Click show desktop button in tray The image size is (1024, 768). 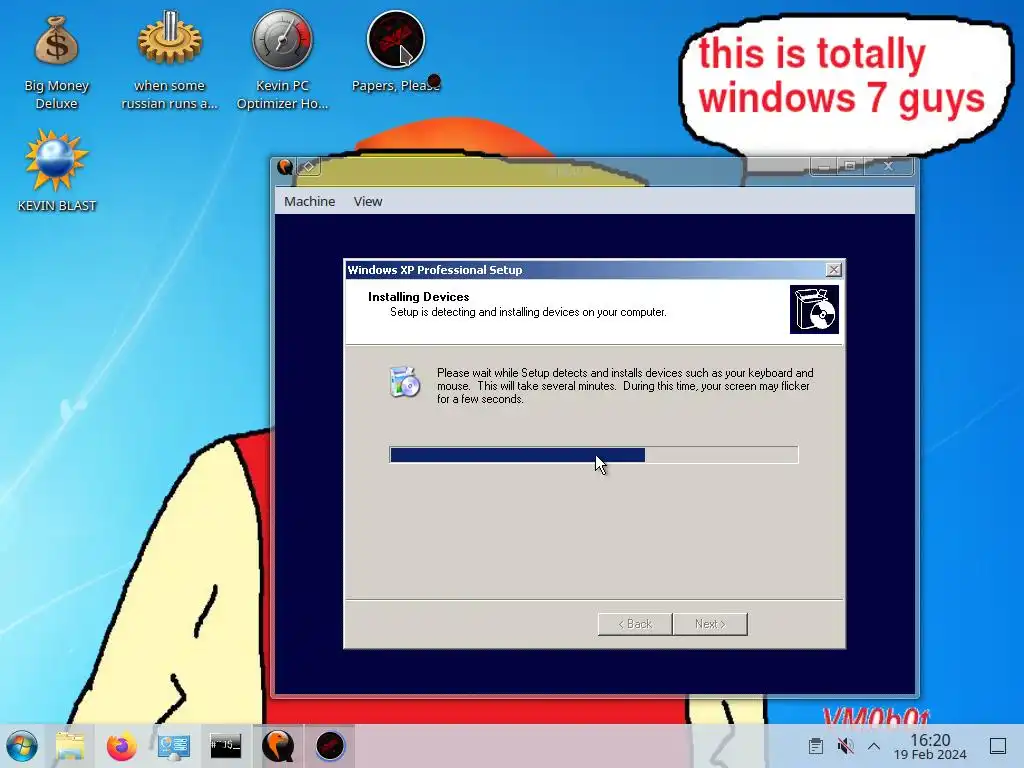pos(998,746)
